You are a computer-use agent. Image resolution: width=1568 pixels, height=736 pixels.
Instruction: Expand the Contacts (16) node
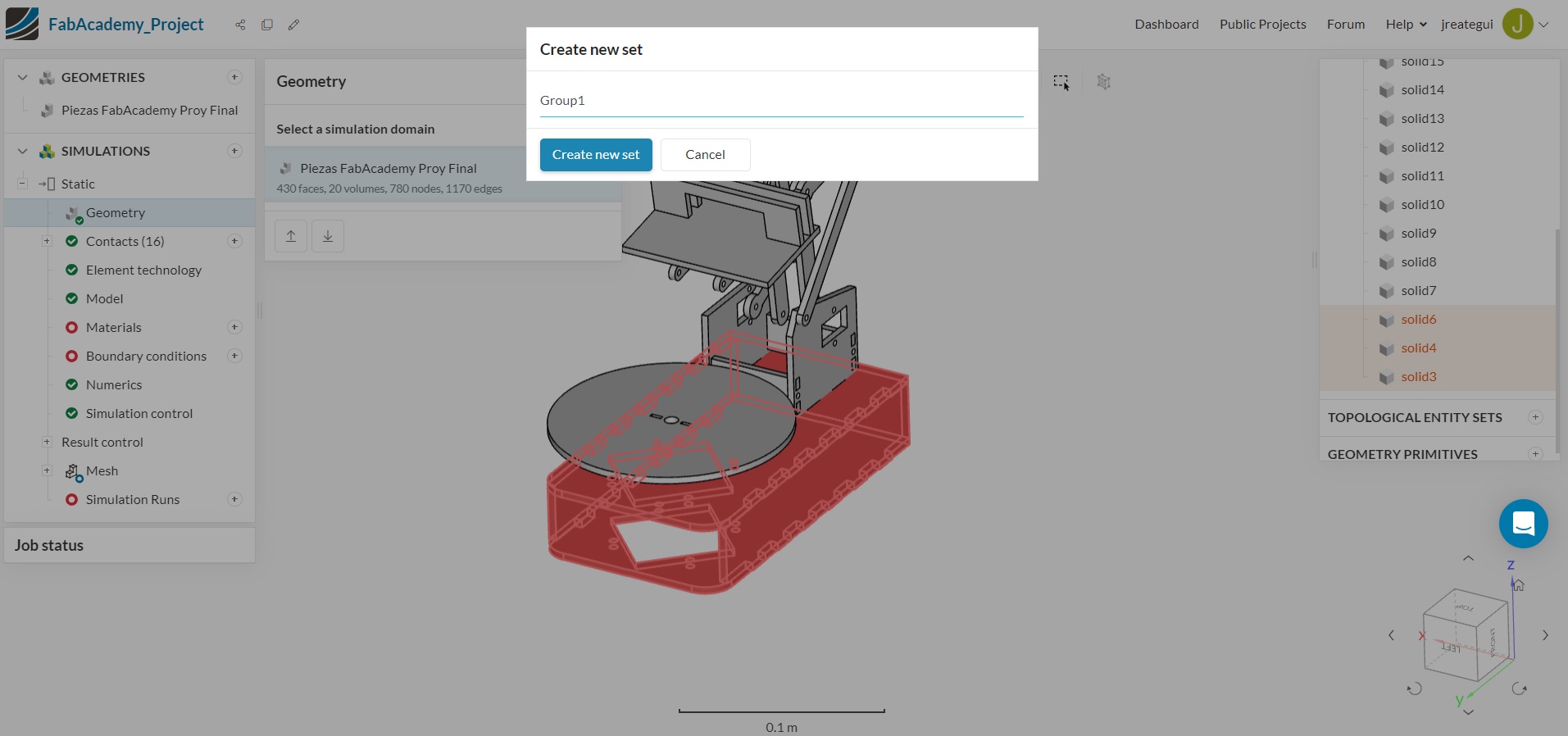tap(47, 241)
